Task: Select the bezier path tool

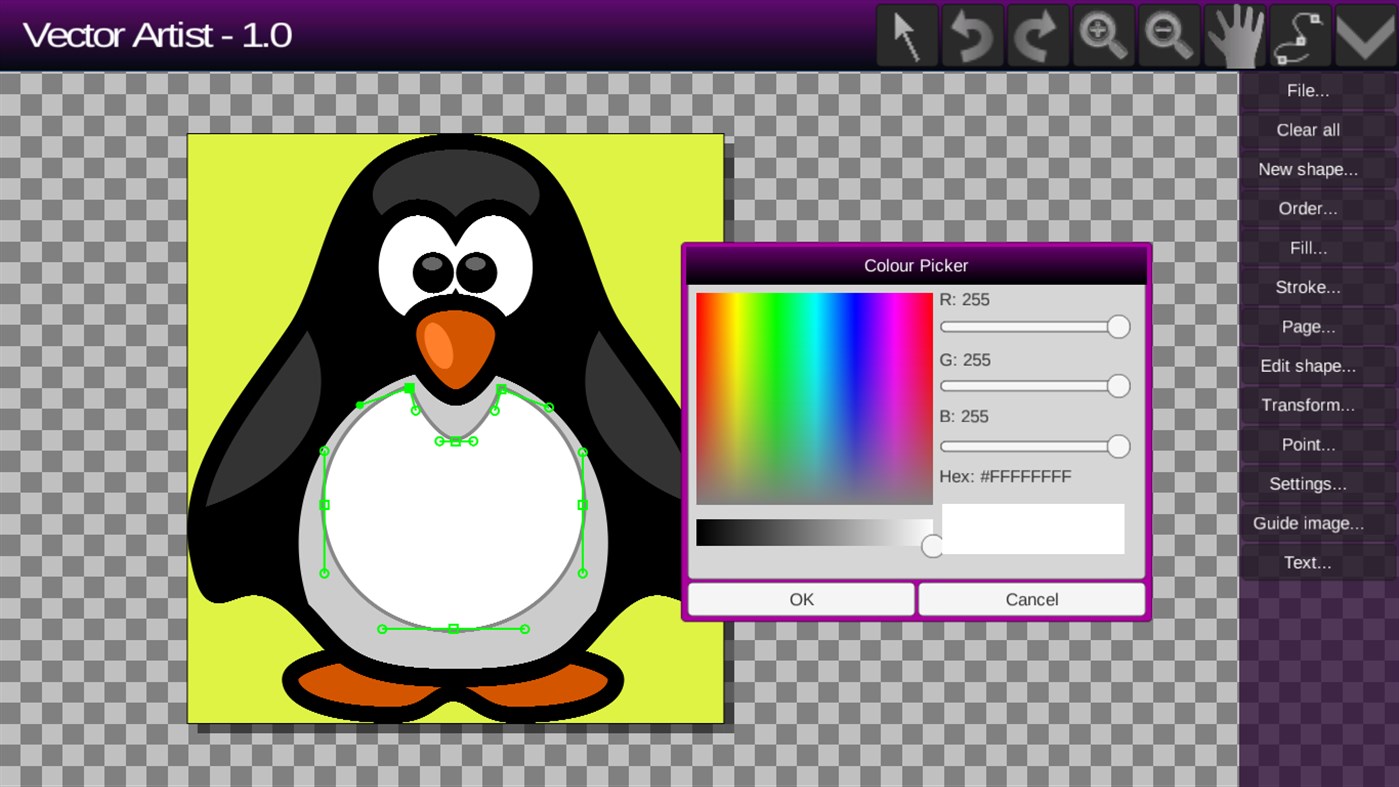Action: pyautogui.click(x=1299, y=34)
